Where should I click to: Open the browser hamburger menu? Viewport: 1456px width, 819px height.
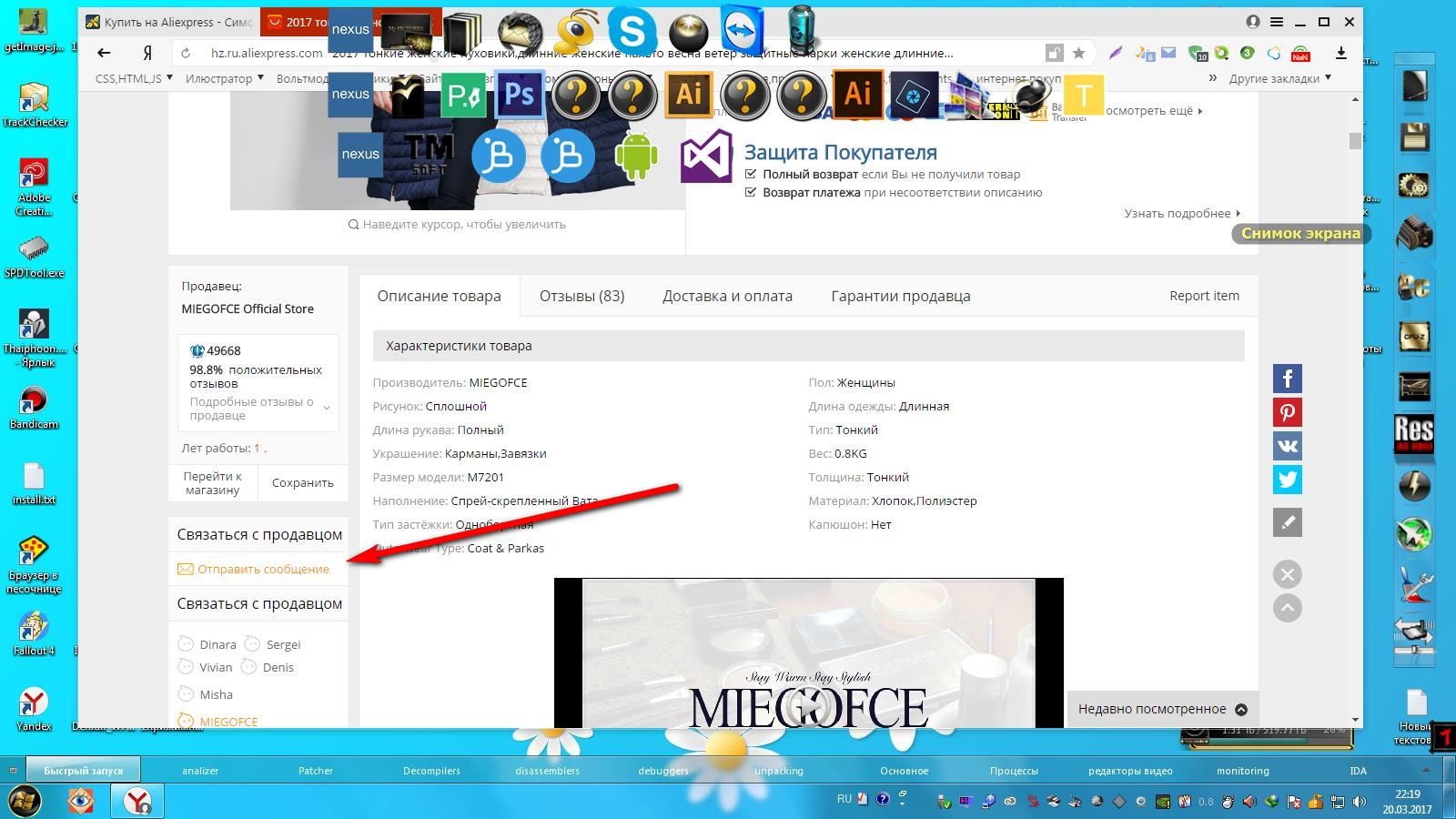(1277, 22)
